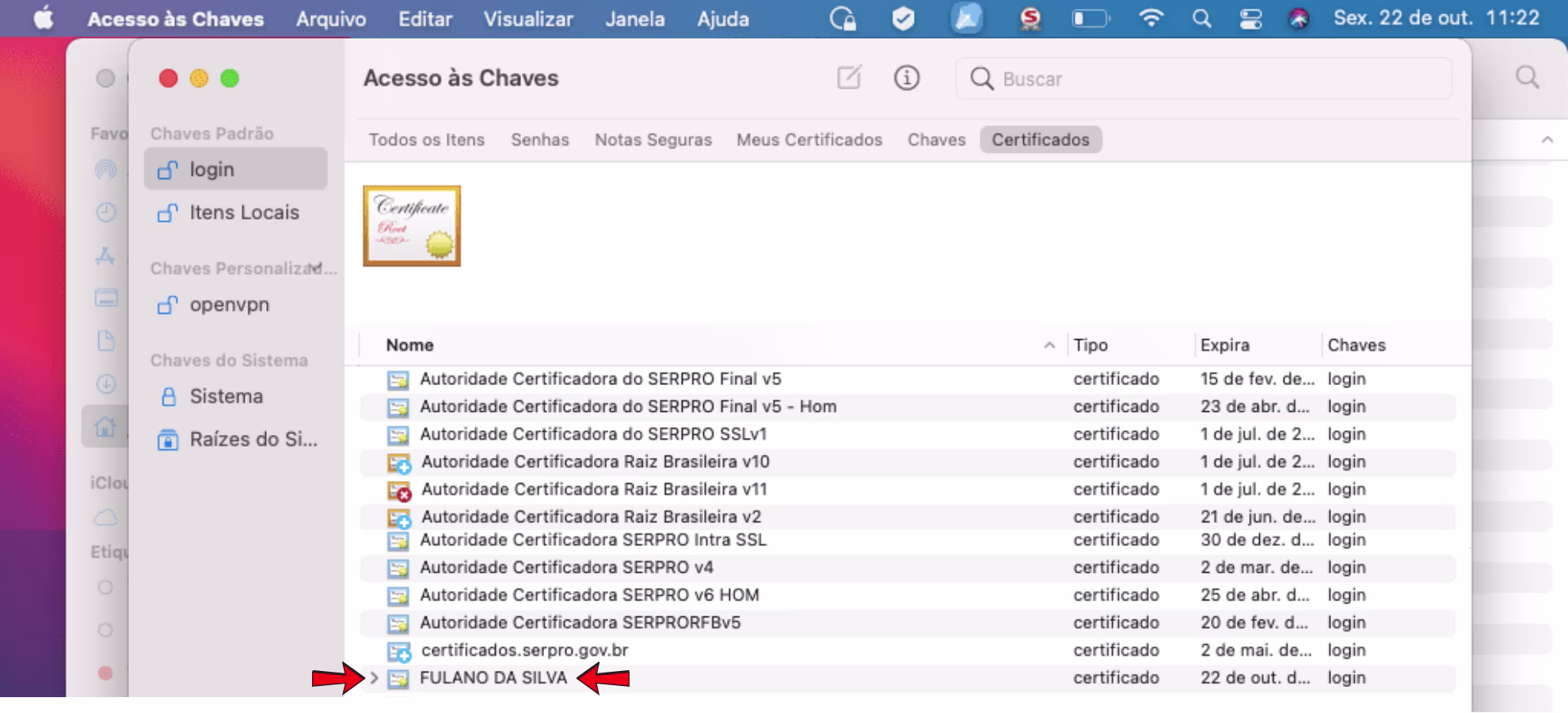
Task: Click untrusted icon of Raiz Brasileira v11
Action: [x=399, y=490]
